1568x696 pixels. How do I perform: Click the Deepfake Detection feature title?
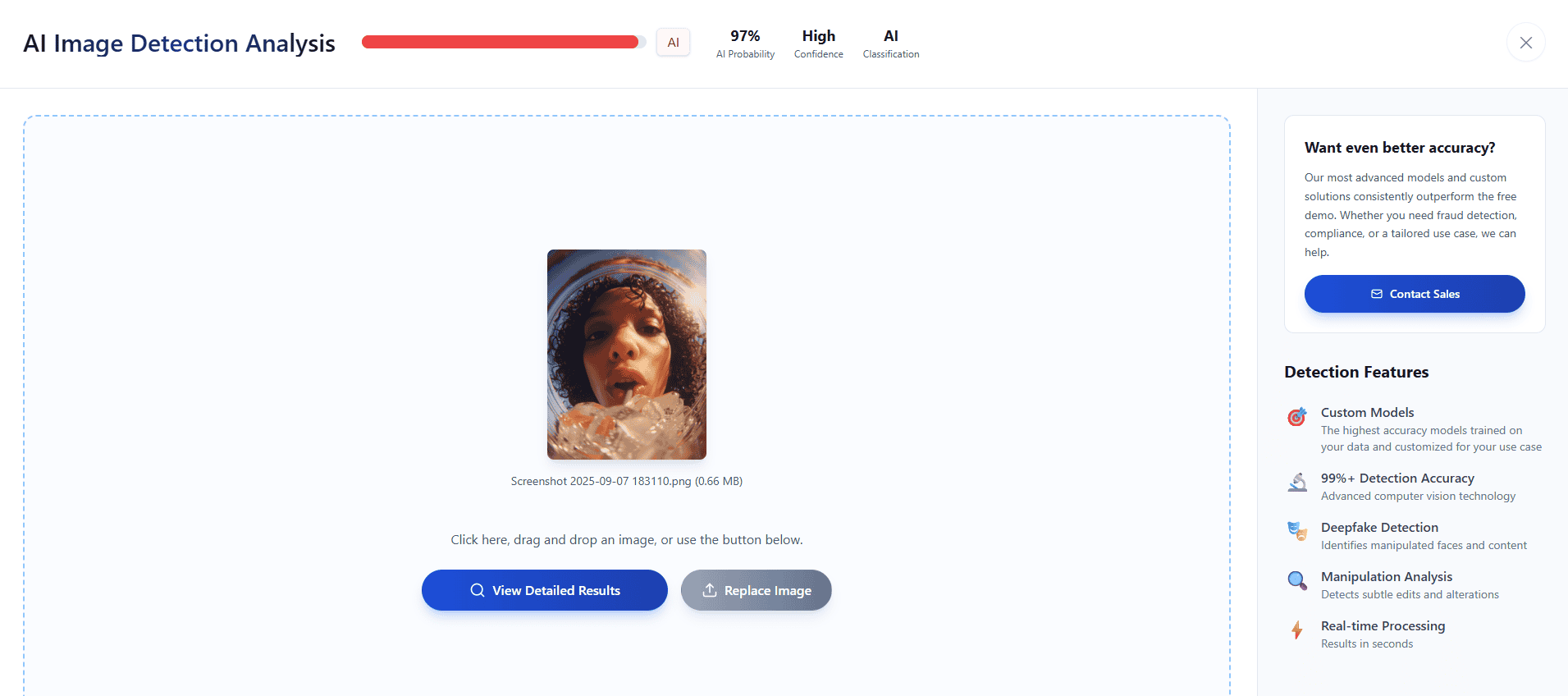(x=1379, y=527)
